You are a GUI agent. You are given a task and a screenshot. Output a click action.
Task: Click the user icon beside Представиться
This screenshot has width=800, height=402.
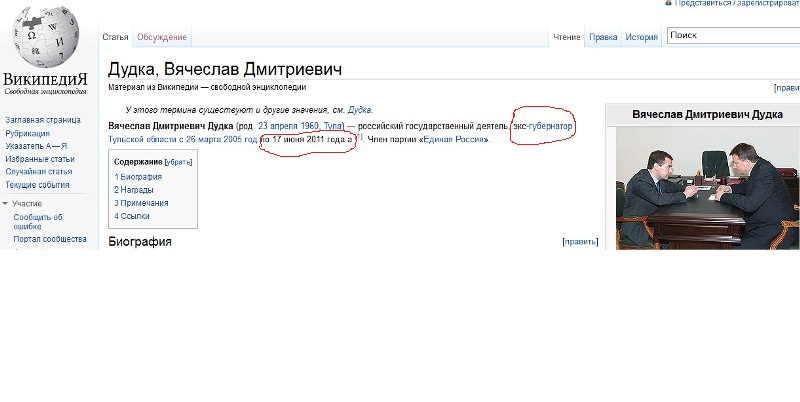(x=669, y=3)
